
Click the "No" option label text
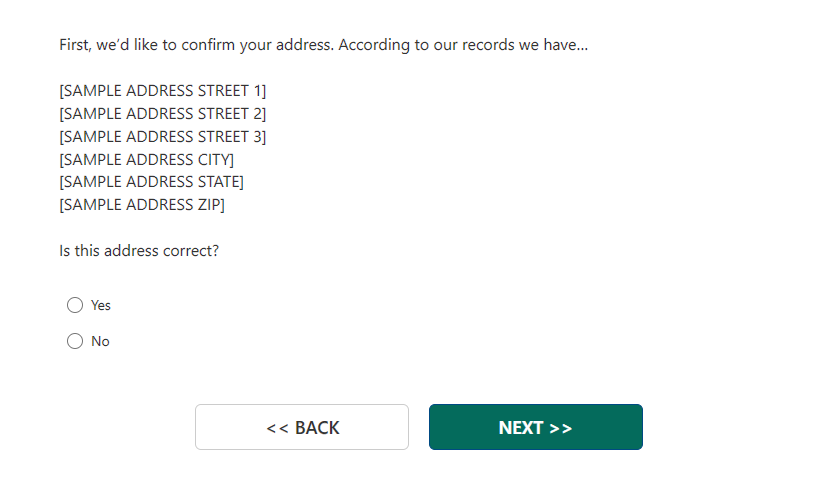click(100, 341)
